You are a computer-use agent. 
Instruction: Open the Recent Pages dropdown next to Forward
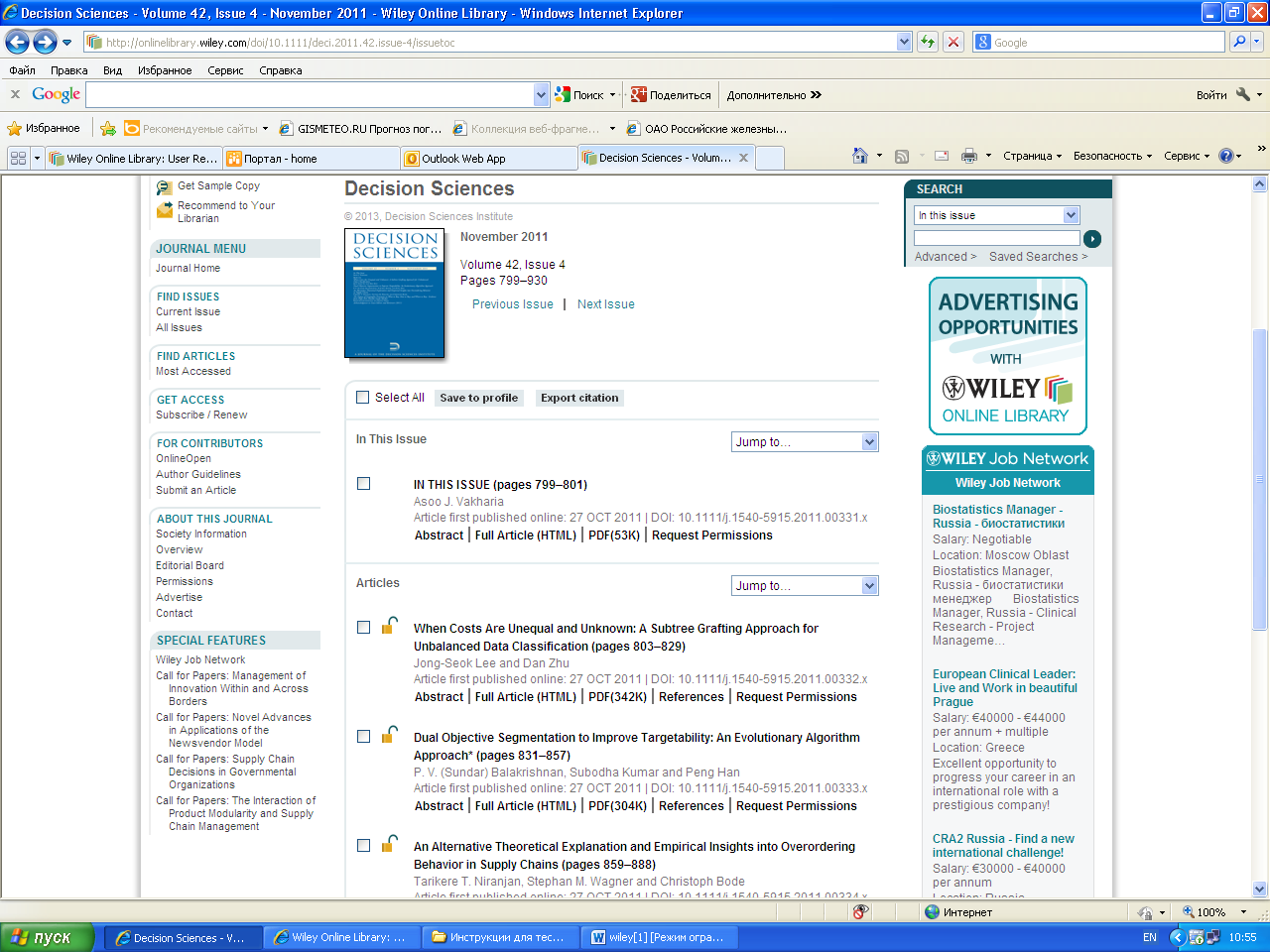pyautogui.click(x=66, y=42)
